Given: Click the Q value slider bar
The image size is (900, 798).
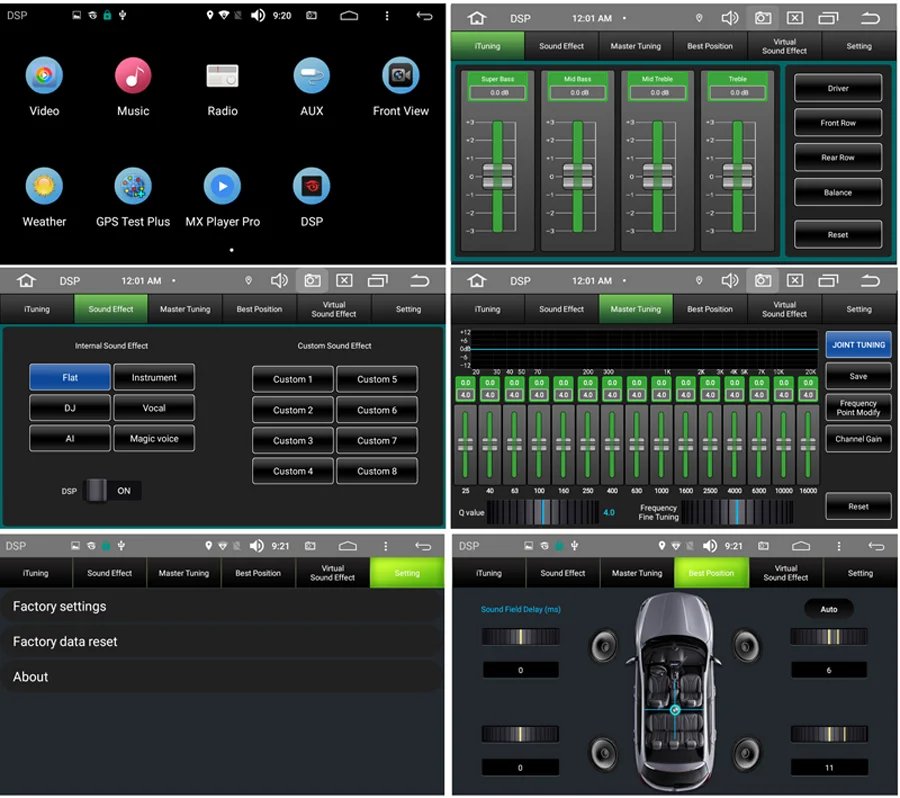Looking at the screenshot, I should 542,512.
